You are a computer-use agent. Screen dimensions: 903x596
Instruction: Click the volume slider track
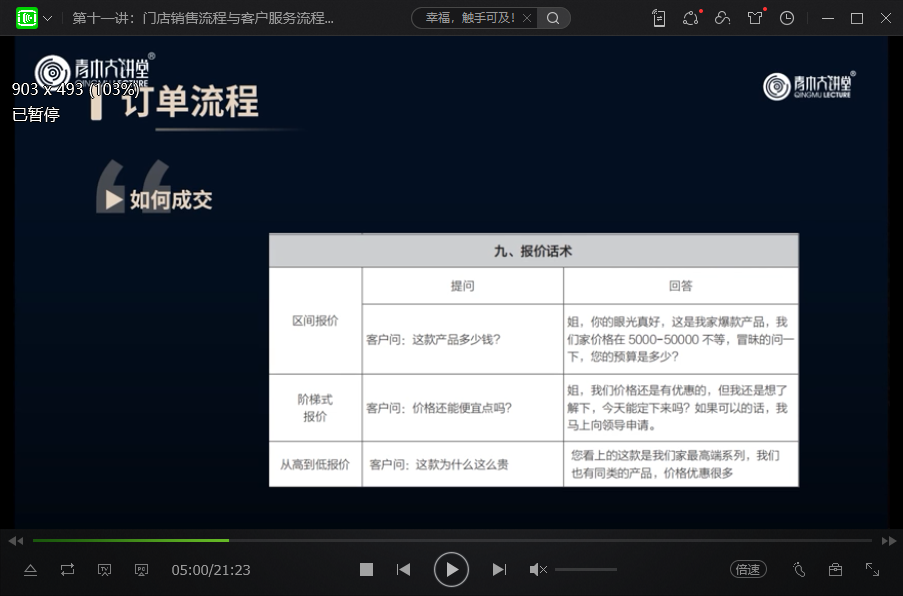point(586,569)
